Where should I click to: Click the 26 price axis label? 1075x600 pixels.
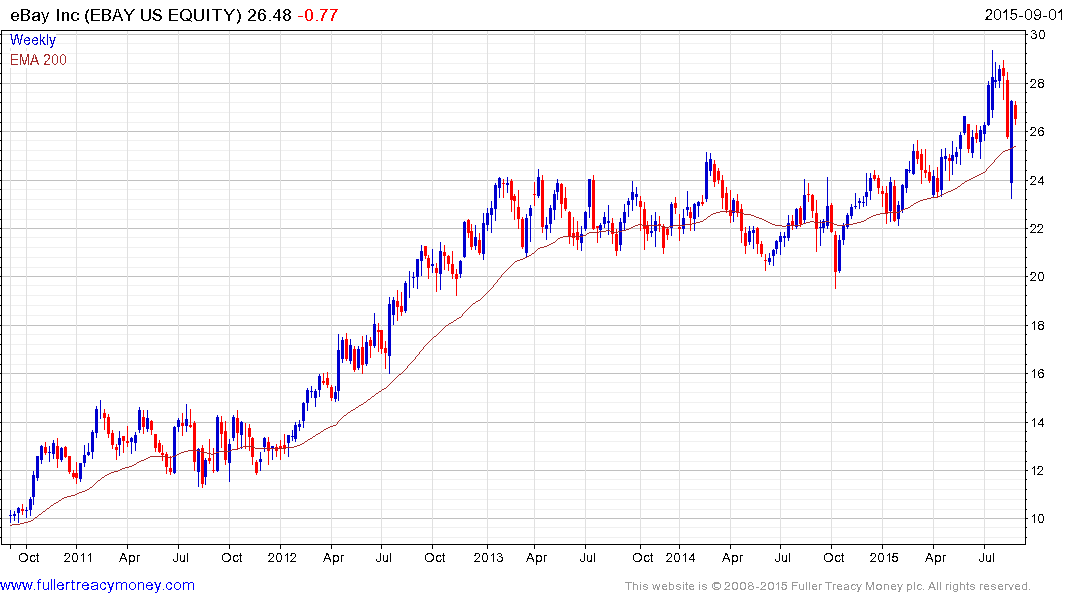[1038, 132]
